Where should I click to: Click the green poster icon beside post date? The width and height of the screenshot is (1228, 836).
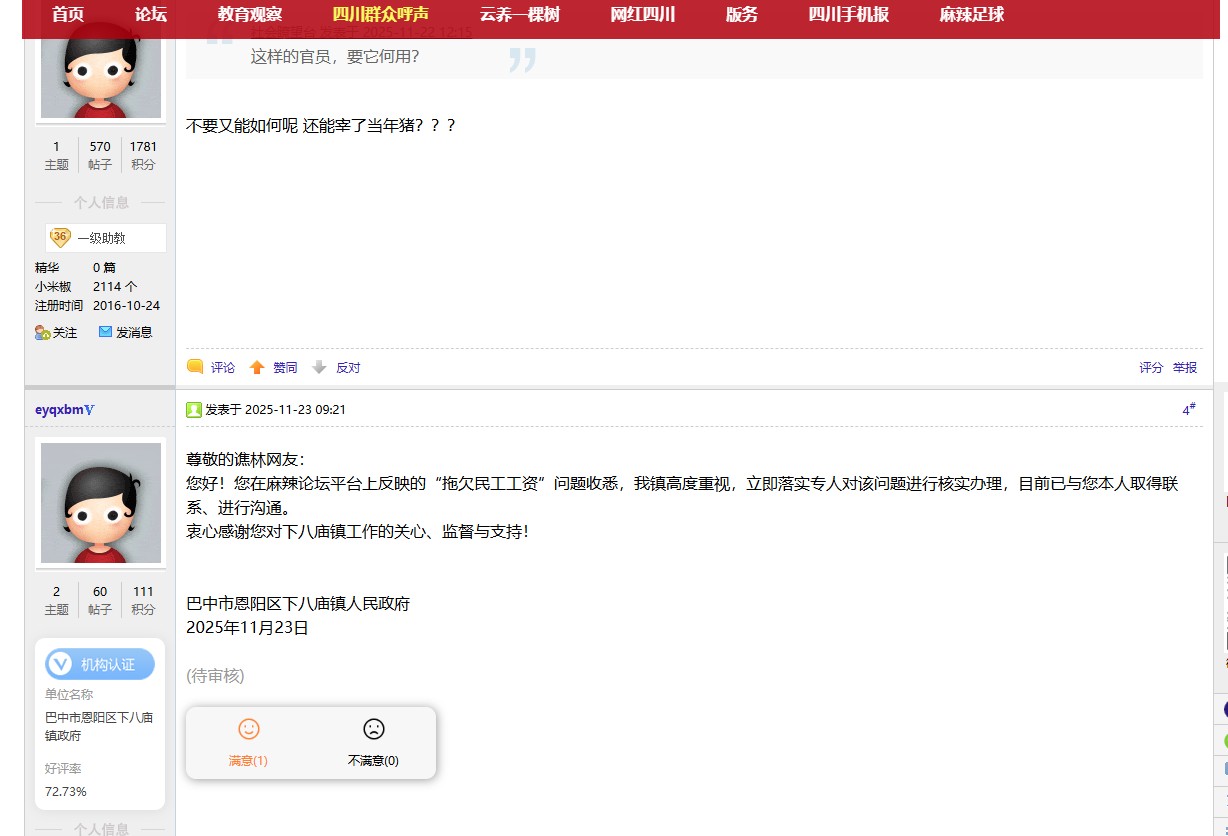194,409
